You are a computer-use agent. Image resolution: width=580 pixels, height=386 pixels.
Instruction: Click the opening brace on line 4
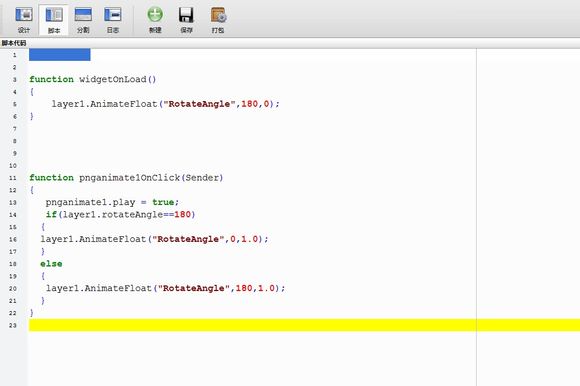point(32,92)
